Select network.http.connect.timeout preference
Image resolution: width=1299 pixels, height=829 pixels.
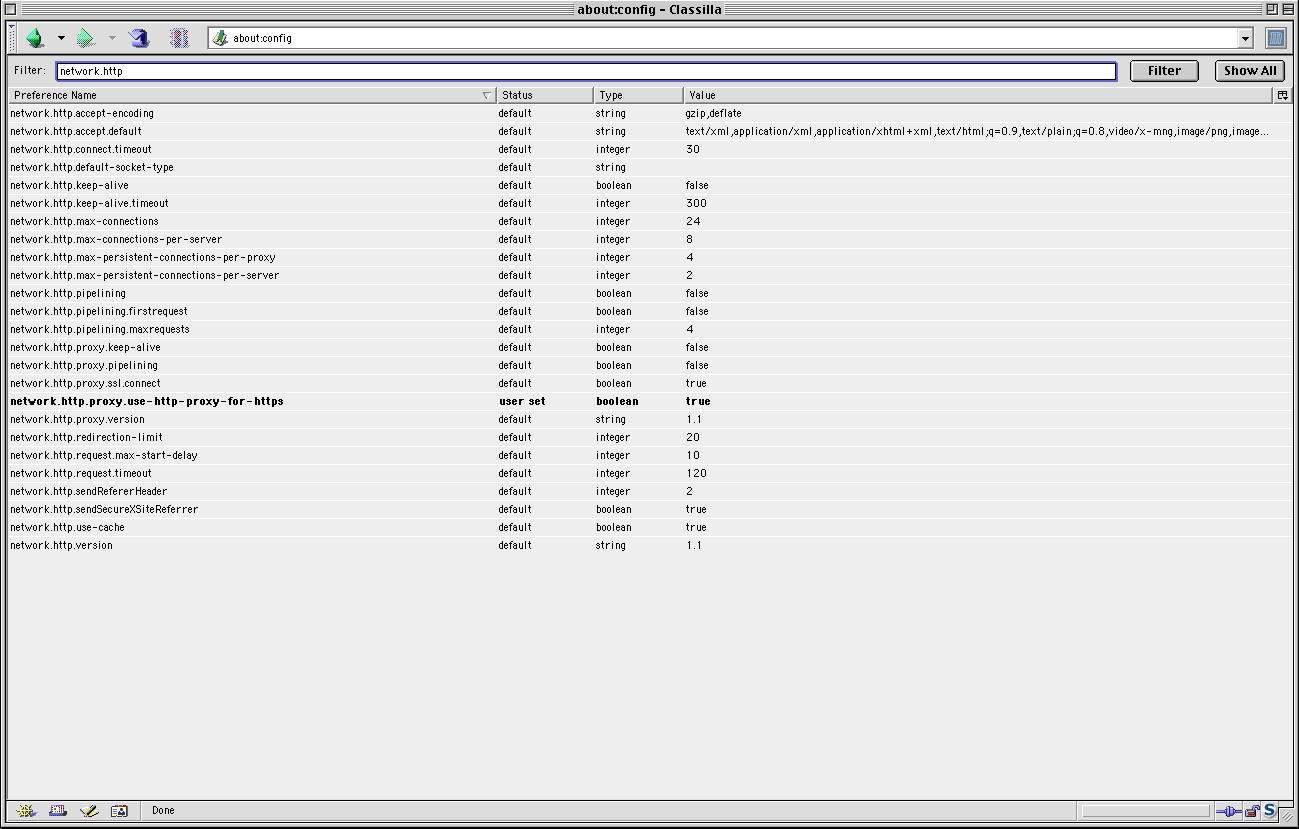coord(650,149)
